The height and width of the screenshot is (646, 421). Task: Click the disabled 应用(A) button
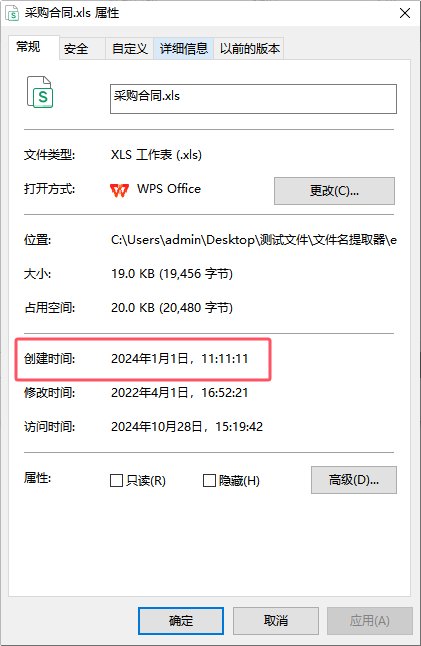click(x=370, y=621)
